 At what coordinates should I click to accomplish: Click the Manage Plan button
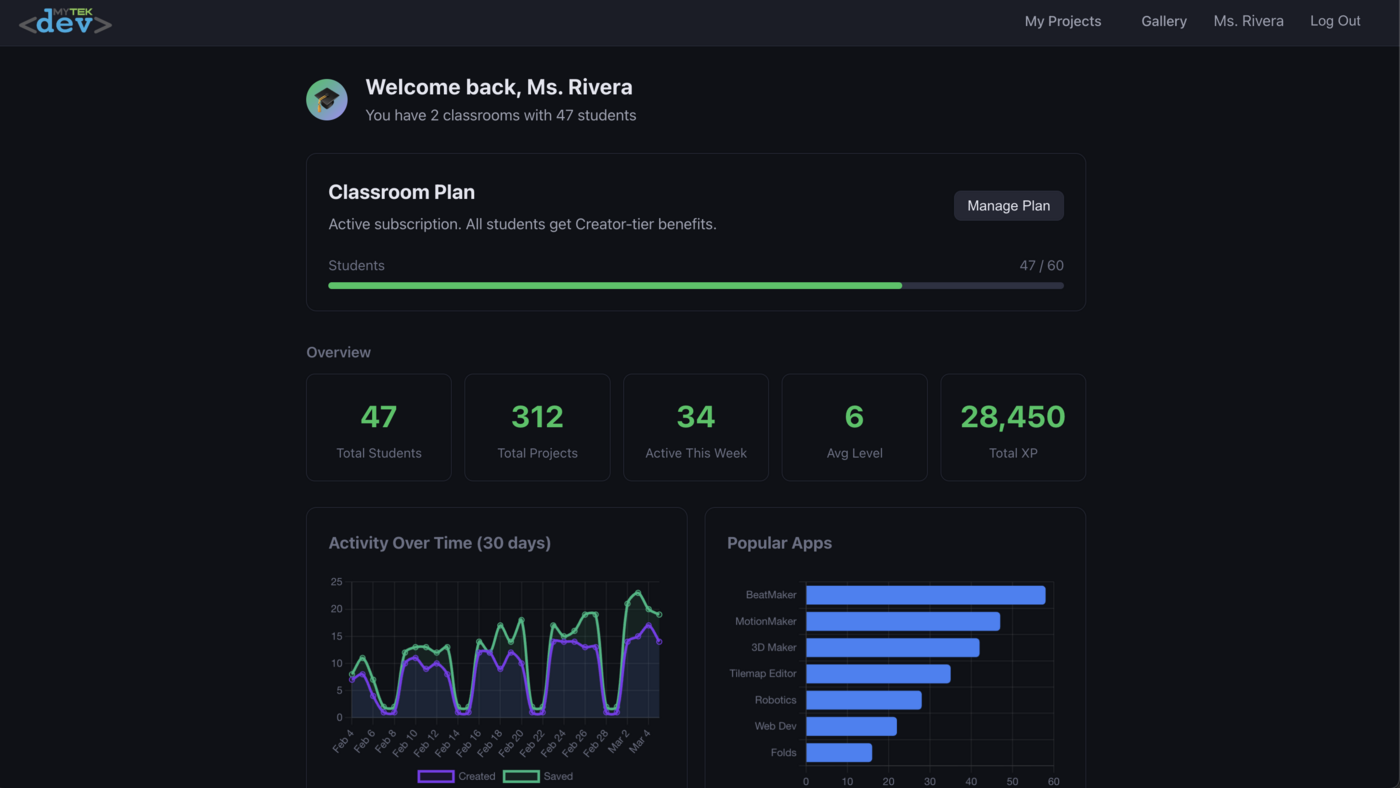point(1008,205)
